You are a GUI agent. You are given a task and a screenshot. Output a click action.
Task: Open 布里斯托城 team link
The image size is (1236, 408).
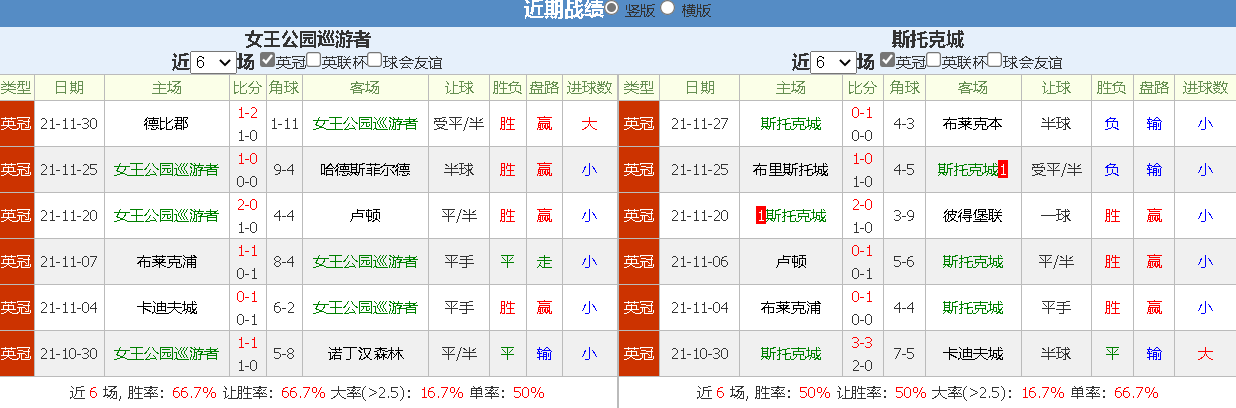point(790,170)
